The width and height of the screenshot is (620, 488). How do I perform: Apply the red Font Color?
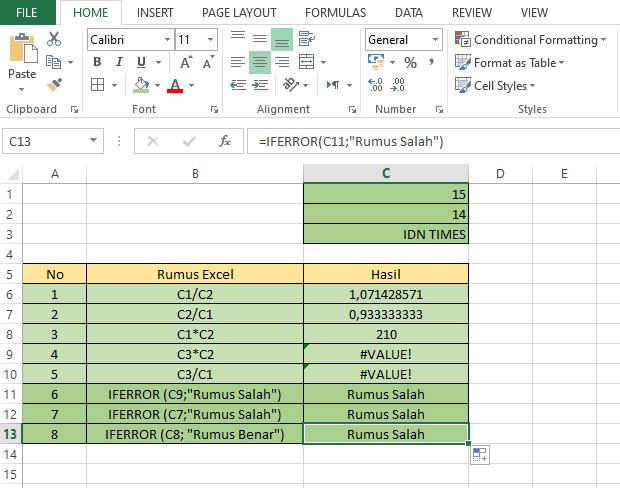pos(175,85)
